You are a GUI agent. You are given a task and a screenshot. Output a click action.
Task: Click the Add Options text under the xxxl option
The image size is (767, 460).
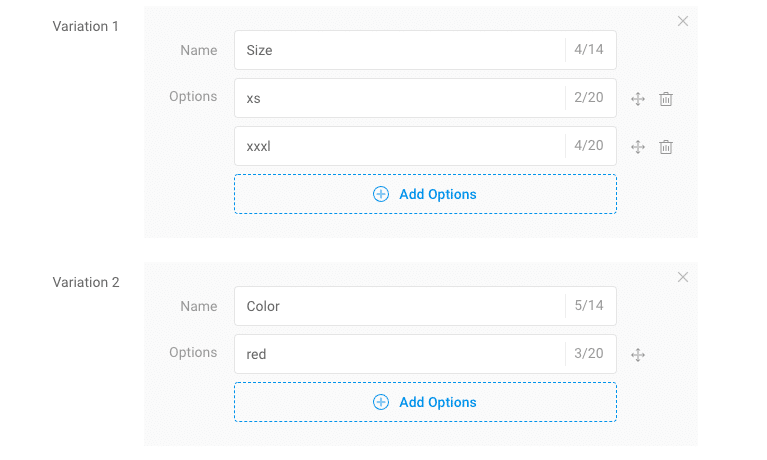point(437,194)
